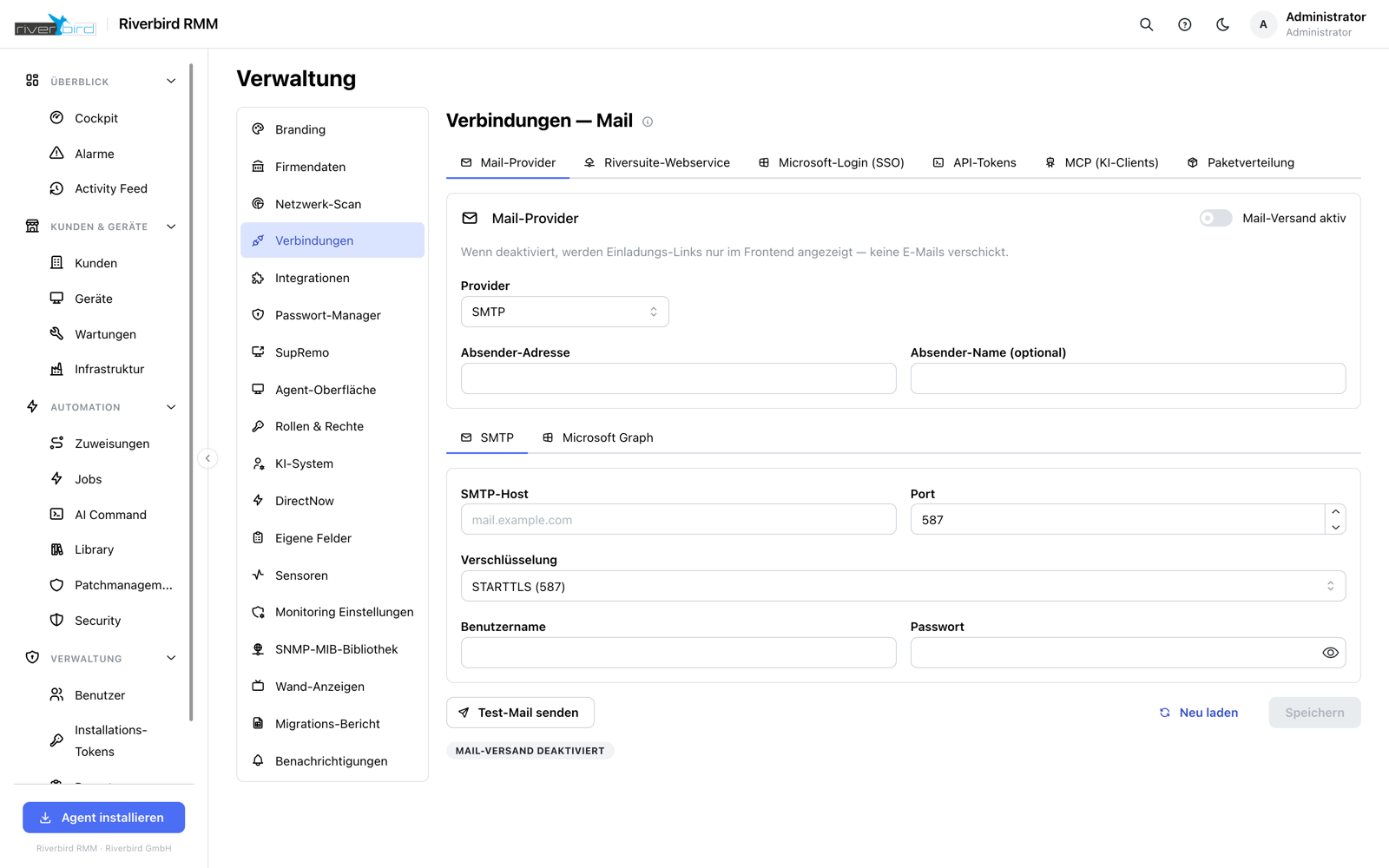This screenshot has height=868, width=1389.
Task: Switch to the Microsoft-Login (SSO) tab
Action: (831, 162)
